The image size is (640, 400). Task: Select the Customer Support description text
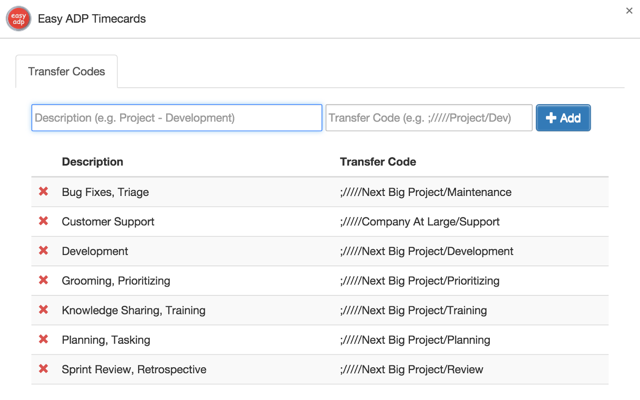pos(108,221)
